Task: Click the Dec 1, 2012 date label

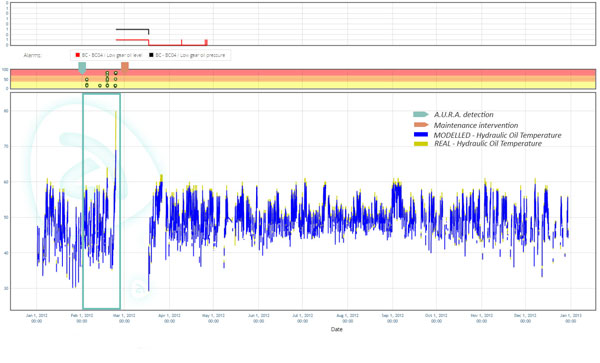Action: pos(525,318)
